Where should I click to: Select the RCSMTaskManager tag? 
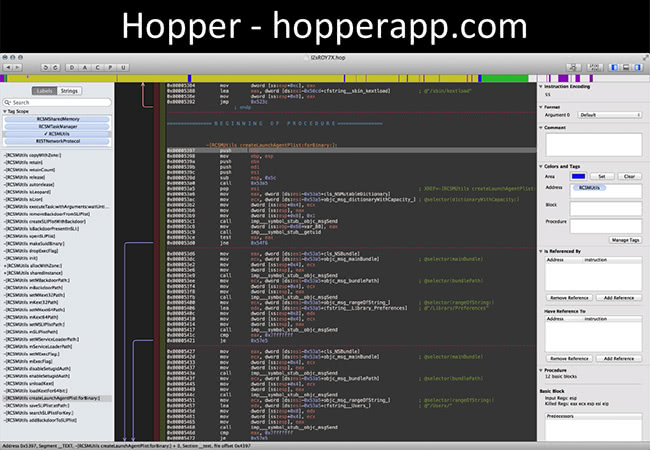click(x=58, y=127)
